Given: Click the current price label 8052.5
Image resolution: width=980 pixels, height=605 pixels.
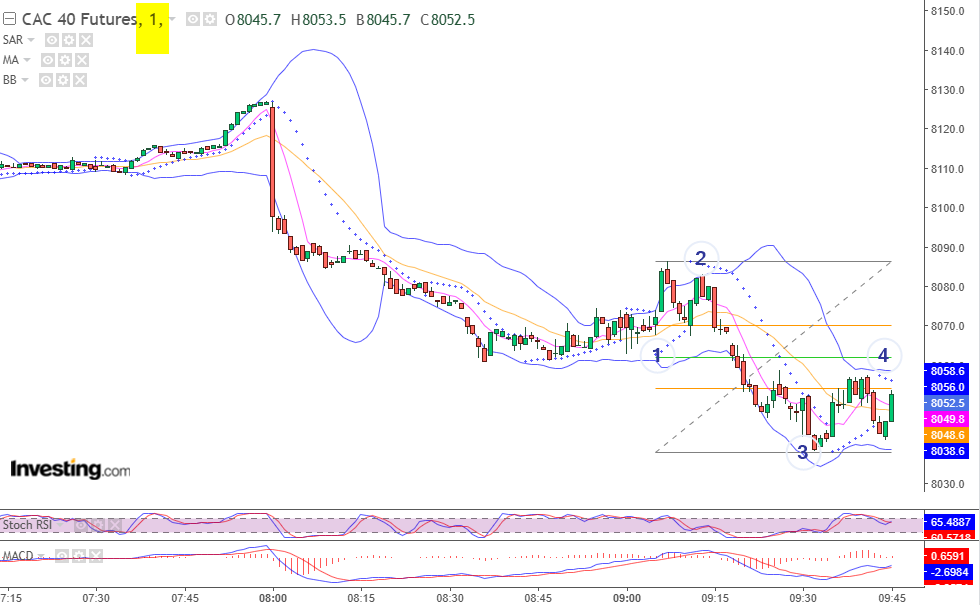Looking at the screenshot, I should click(x=948, y=404).
